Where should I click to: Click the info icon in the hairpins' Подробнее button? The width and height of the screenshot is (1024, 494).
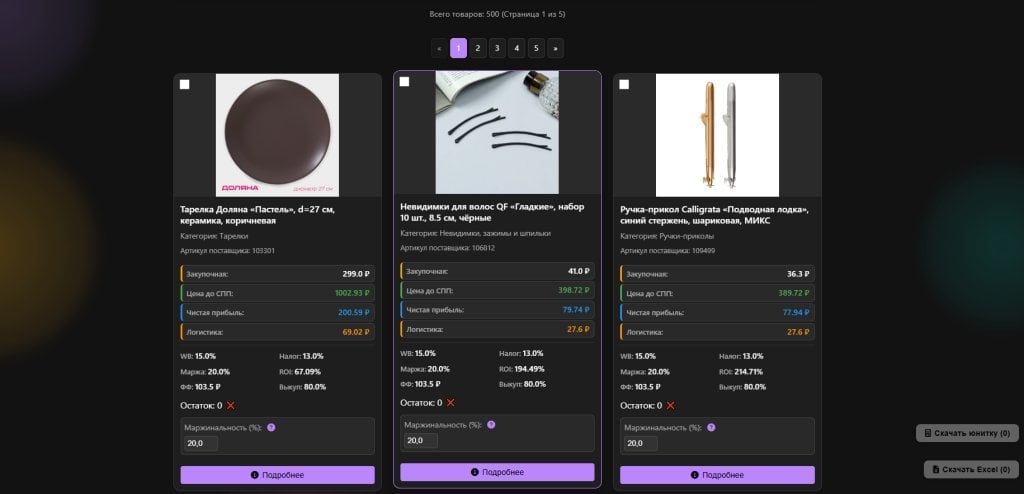tap(474, 472)
